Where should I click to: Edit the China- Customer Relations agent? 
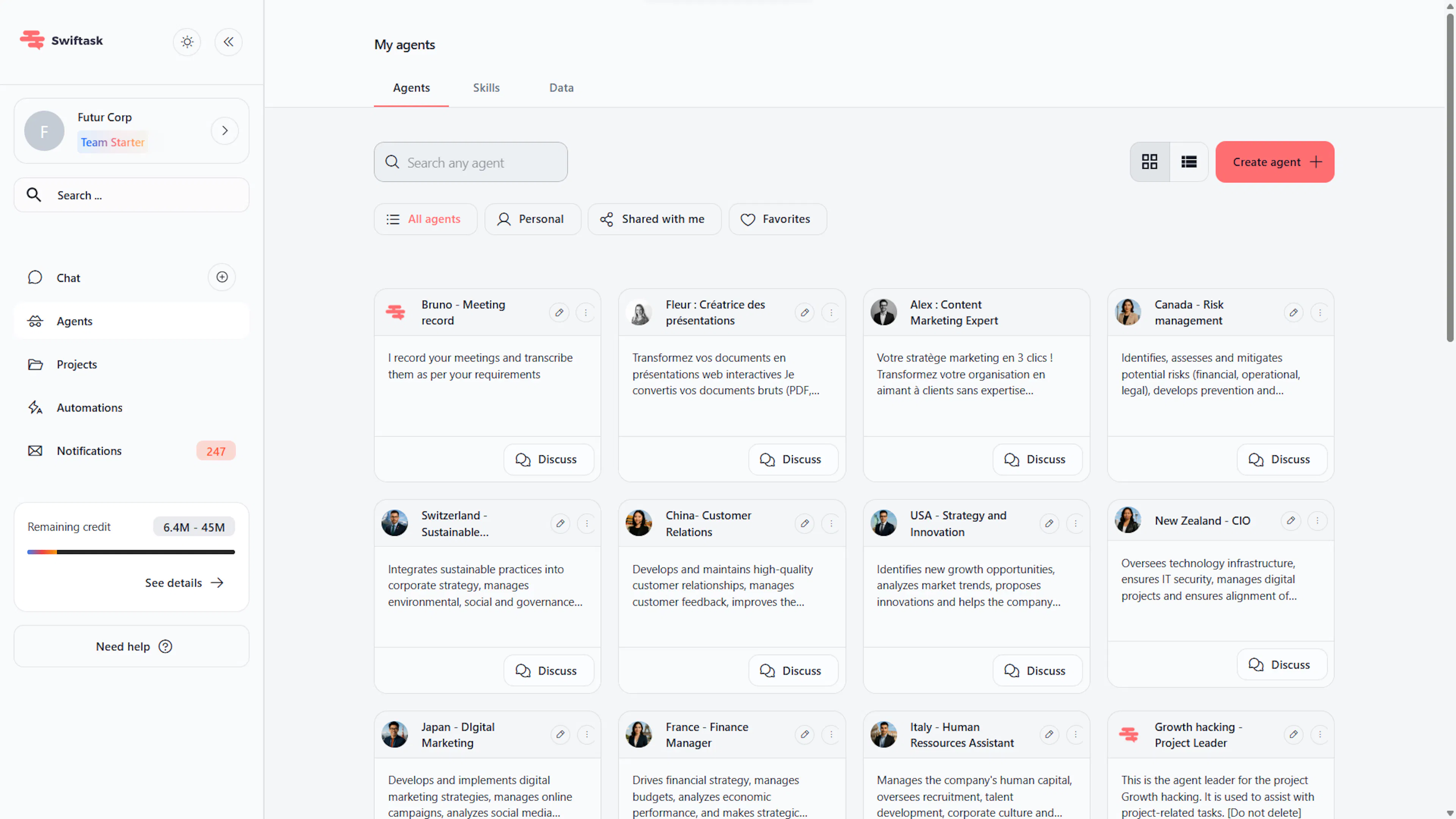click(x=804, y=523)
